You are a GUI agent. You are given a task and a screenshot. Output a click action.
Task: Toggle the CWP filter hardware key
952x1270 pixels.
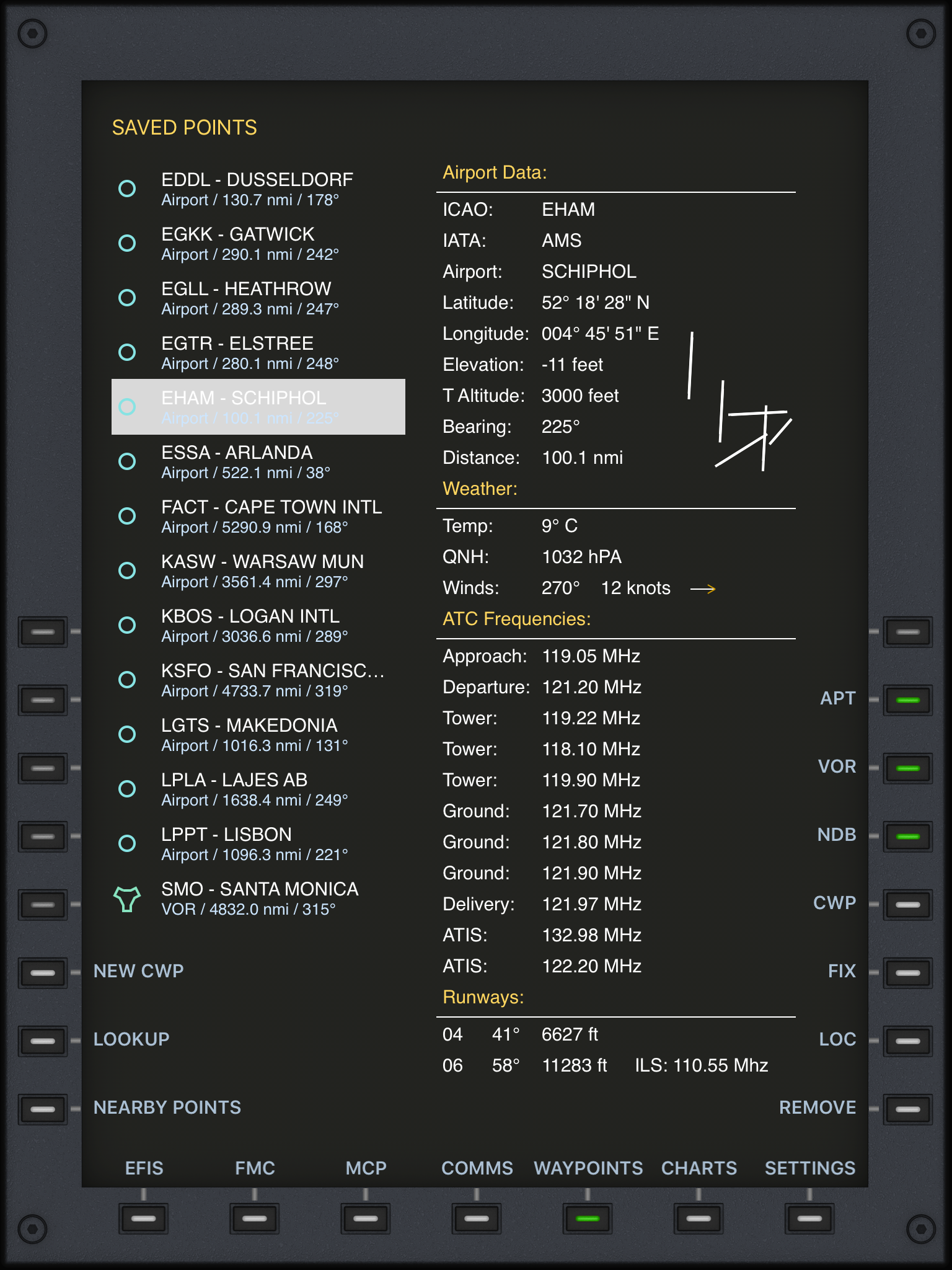908,905
